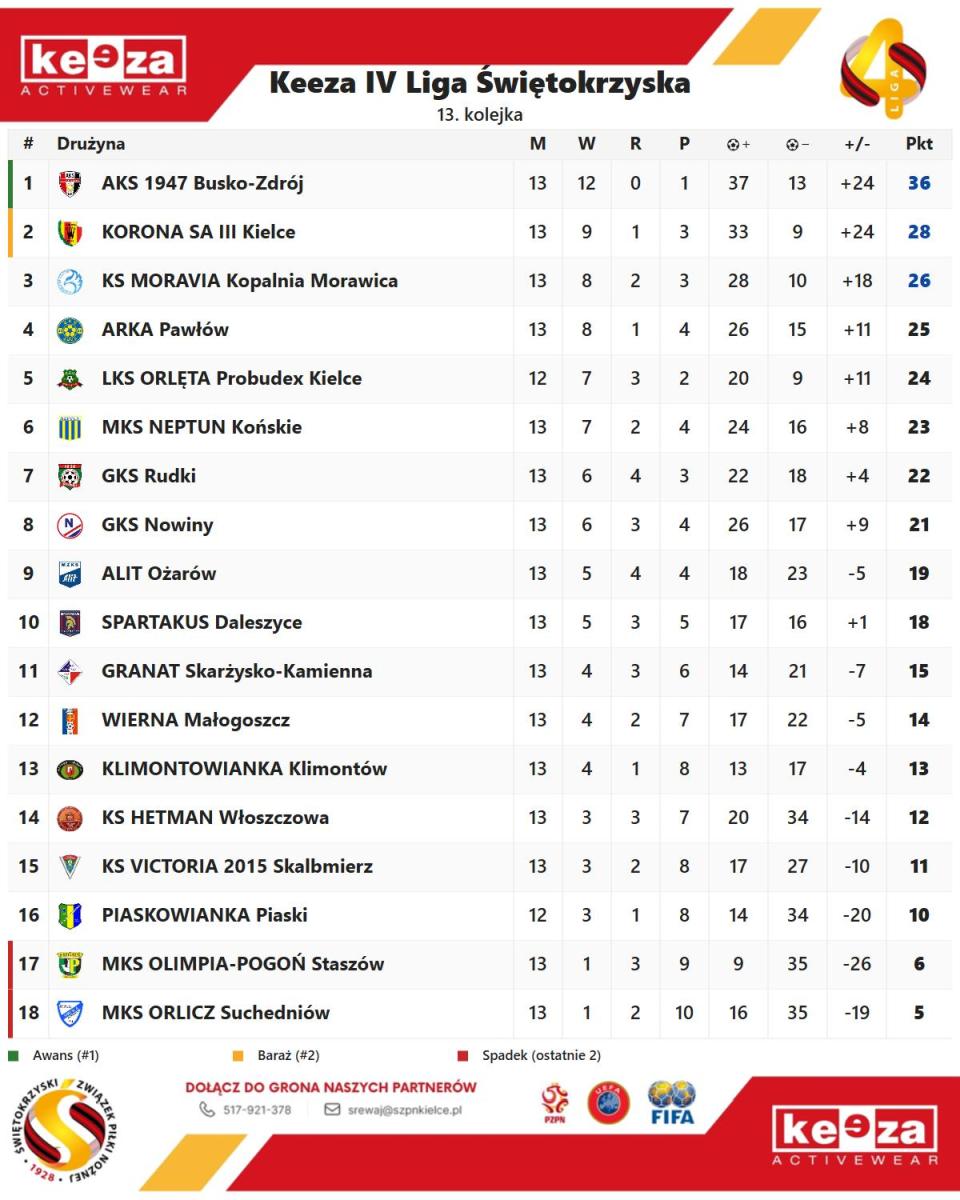Open the KS MORAVIA Kopalnia Morawica team
This screenshot has height=1200, width=960.
(249, 281)
